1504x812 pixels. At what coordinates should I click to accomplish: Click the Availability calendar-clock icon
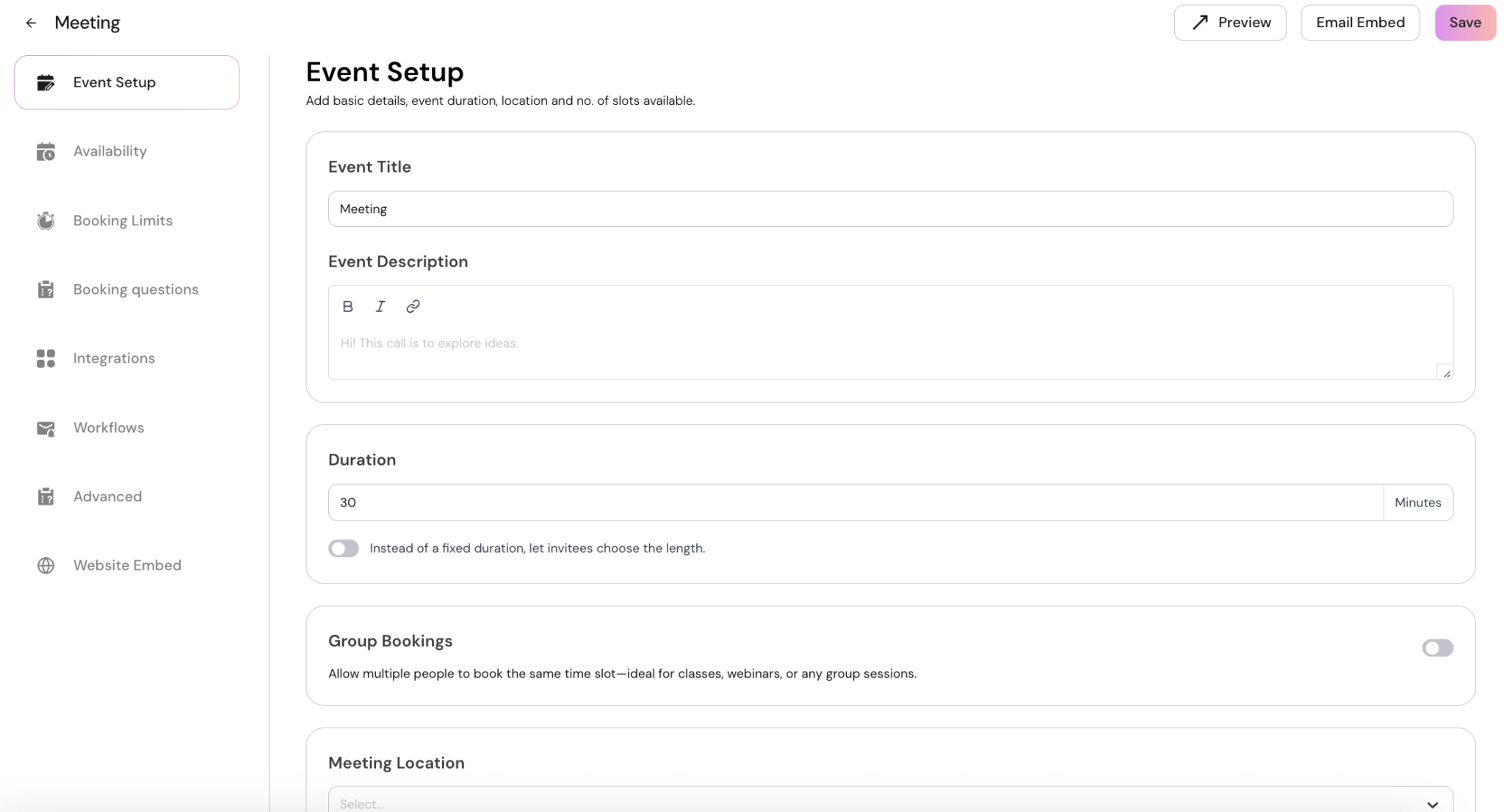46,151
